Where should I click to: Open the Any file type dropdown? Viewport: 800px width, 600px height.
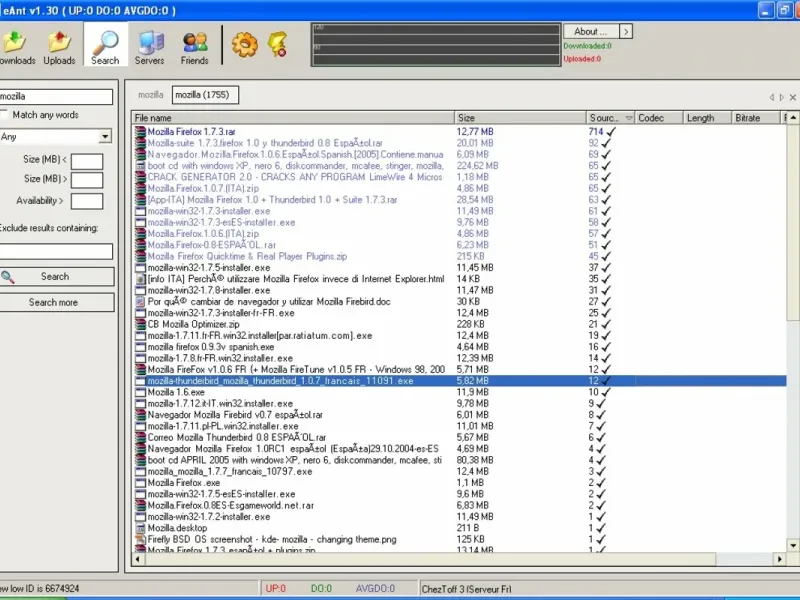[x=105, y=137]
